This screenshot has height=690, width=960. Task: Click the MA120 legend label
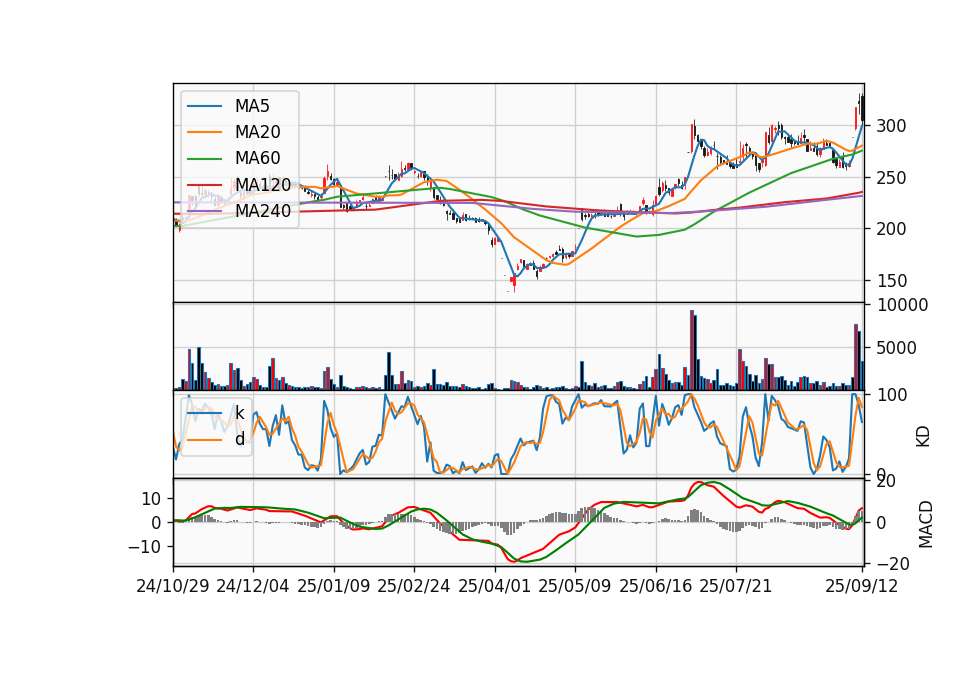[263, 184]
